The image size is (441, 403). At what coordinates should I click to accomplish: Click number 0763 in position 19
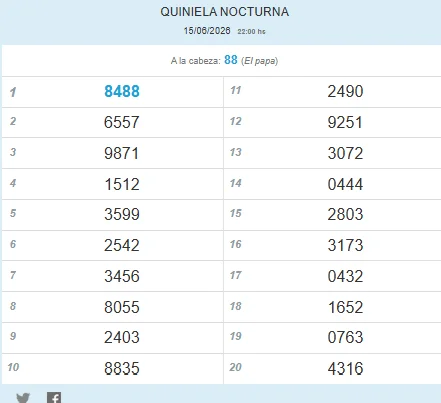point(345,337)
